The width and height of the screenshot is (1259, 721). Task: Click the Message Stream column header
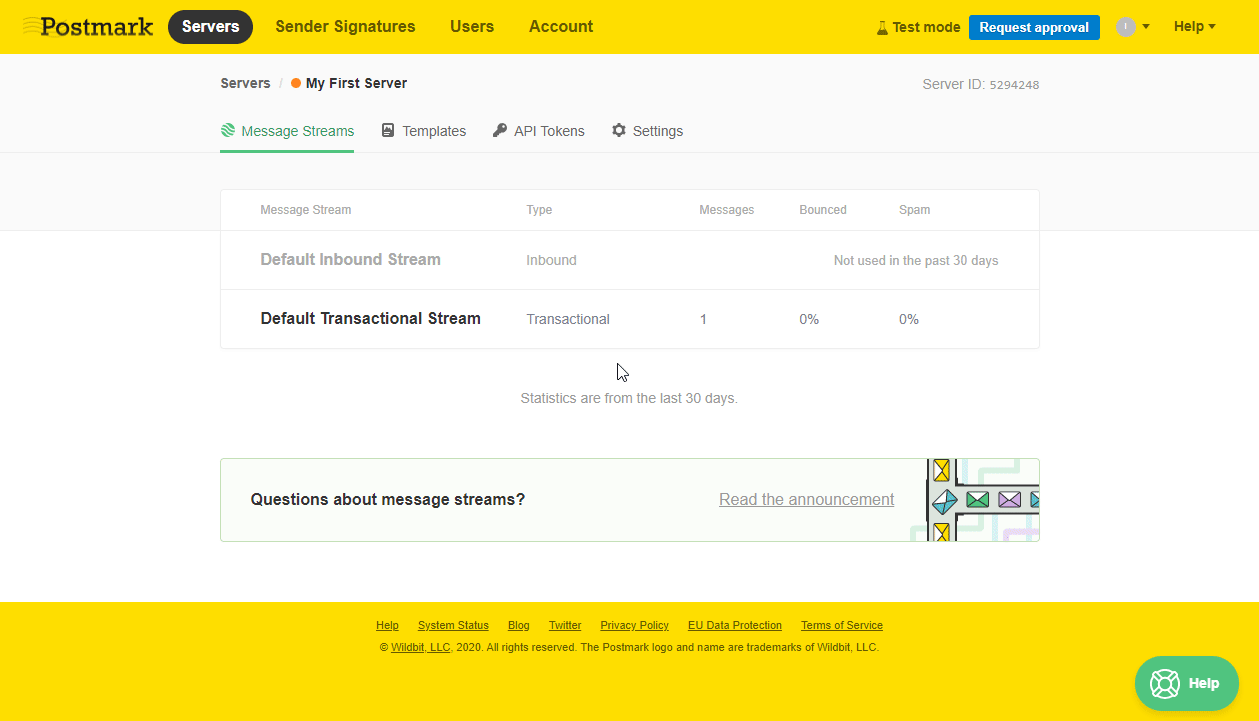tap(306, 210)
